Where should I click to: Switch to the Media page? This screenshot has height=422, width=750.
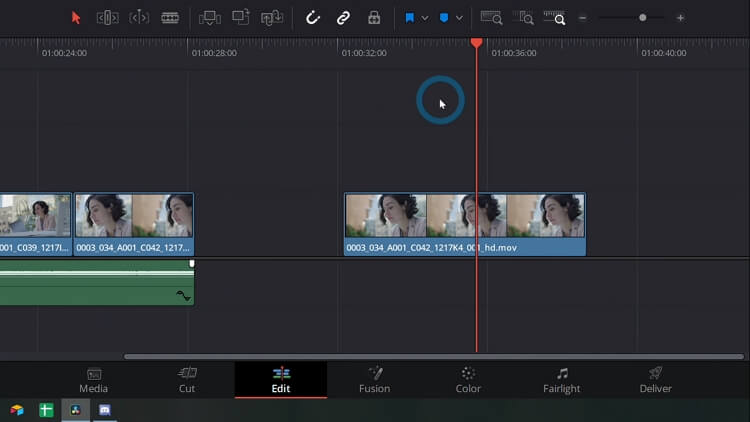(x=94, y=380)
